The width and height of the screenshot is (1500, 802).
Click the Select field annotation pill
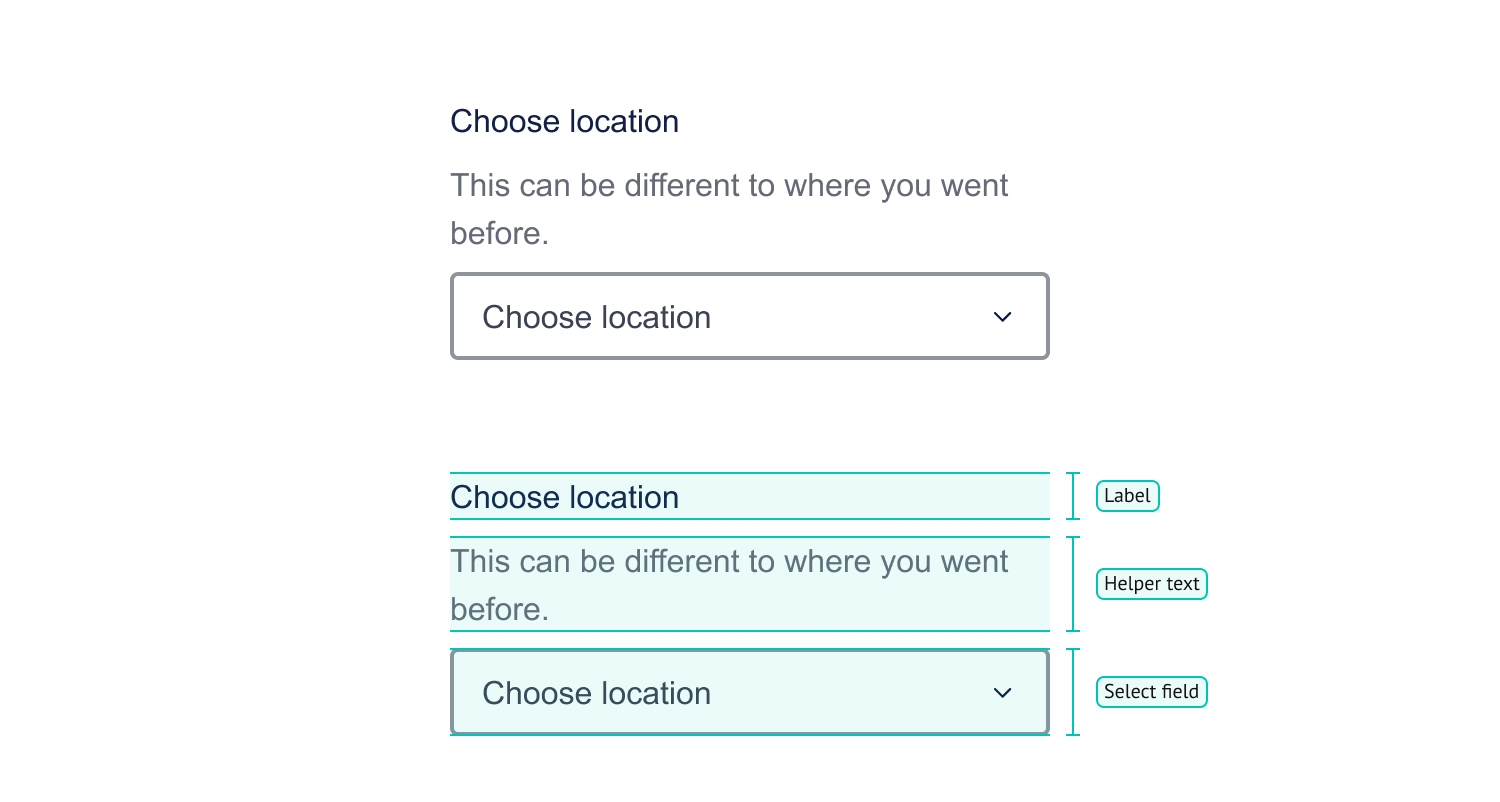[x=1151, y=692]
